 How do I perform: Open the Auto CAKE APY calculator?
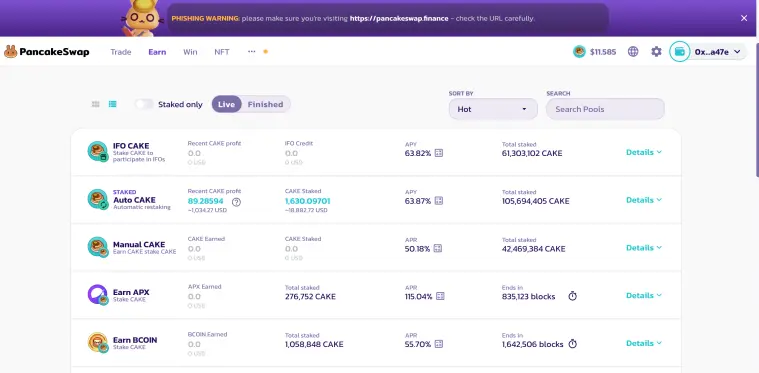[x=439, y=201]
